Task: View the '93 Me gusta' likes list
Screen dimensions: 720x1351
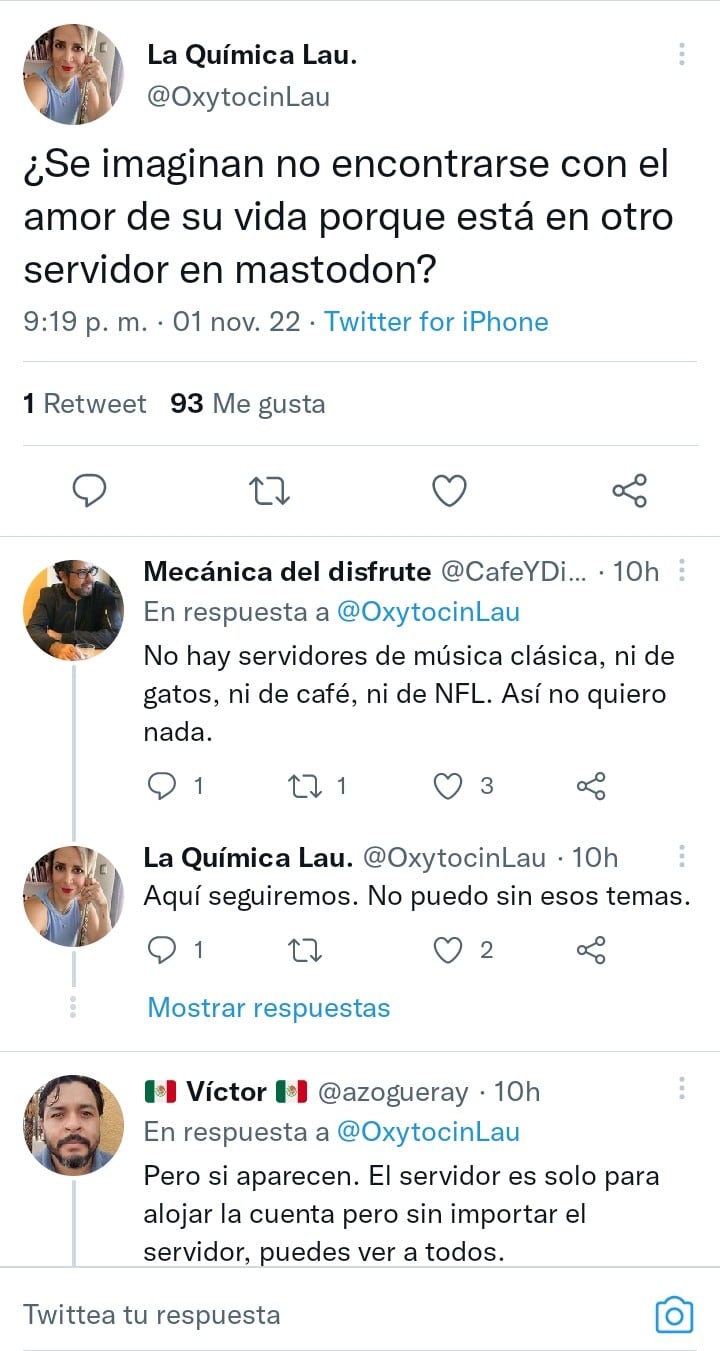Action: click(x=248, y=404)
